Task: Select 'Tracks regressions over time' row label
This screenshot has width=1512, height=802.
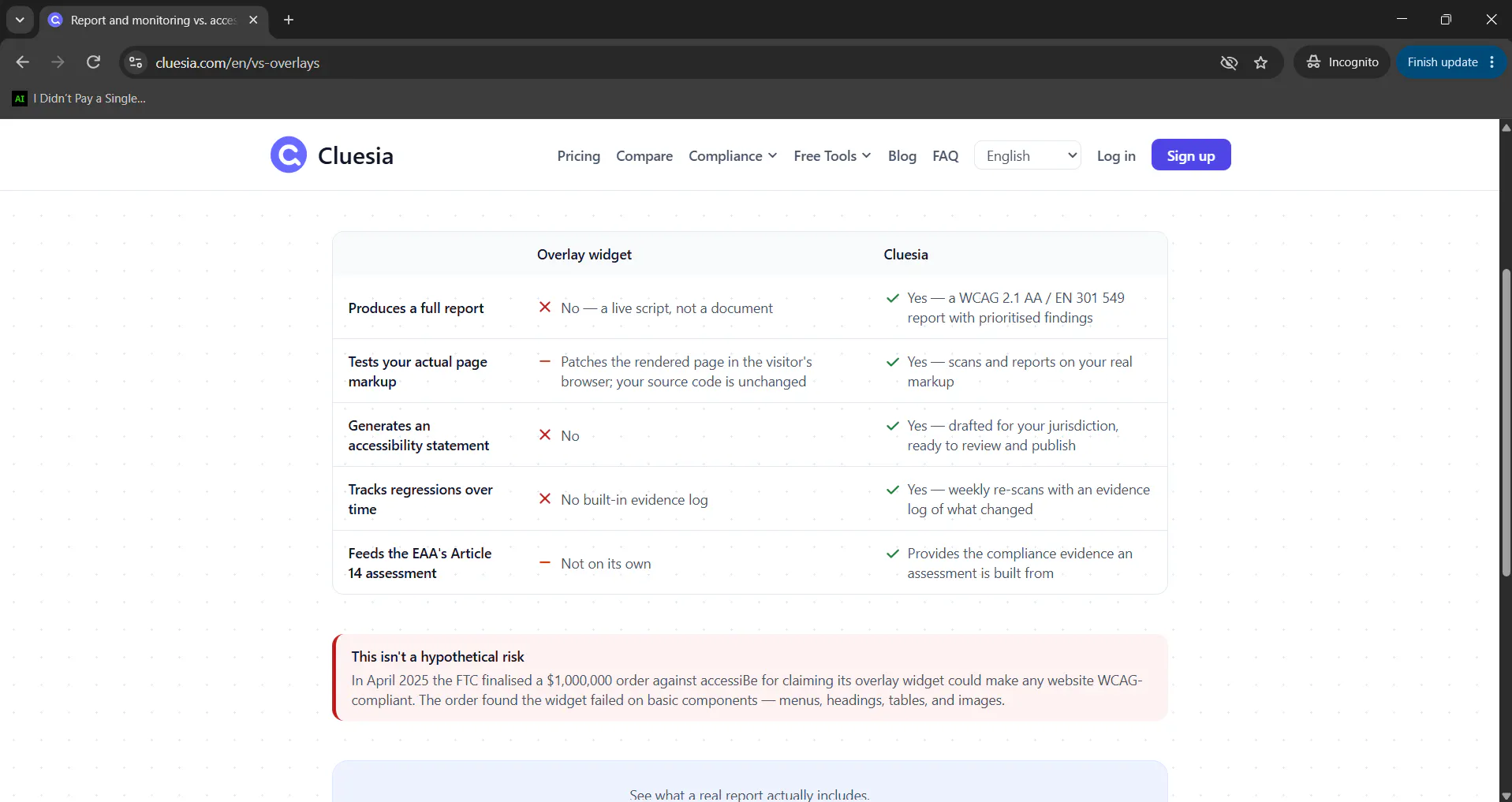Action: pos(420,499)
